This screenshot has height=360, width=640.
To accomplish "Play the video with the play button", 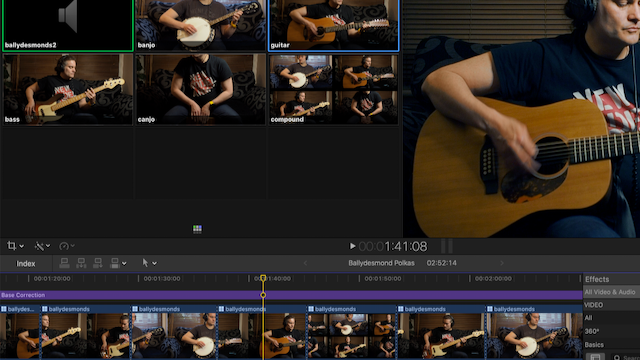I will 352,246.
